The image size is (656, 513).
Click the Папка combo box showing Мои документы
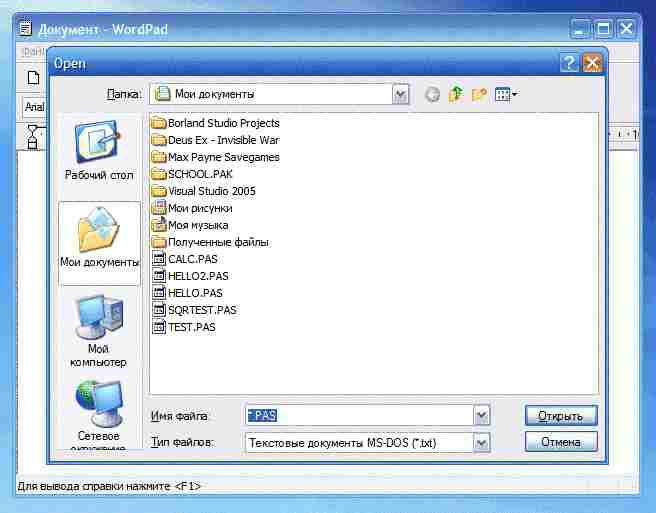[x=279, y=95]
